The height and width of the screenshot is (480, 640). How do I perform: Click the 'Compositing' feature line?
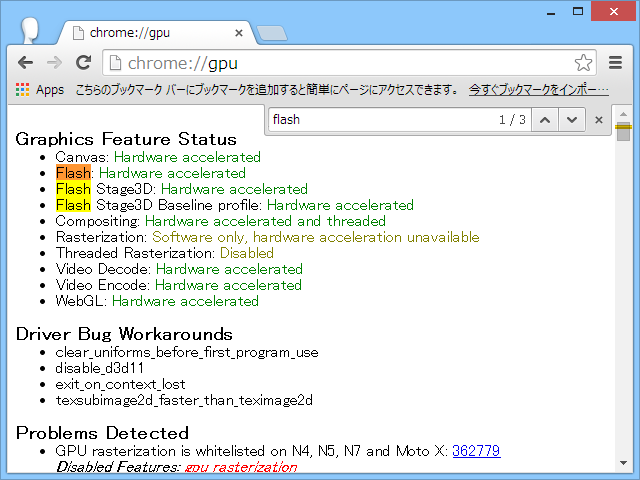[x=221, y=221]
